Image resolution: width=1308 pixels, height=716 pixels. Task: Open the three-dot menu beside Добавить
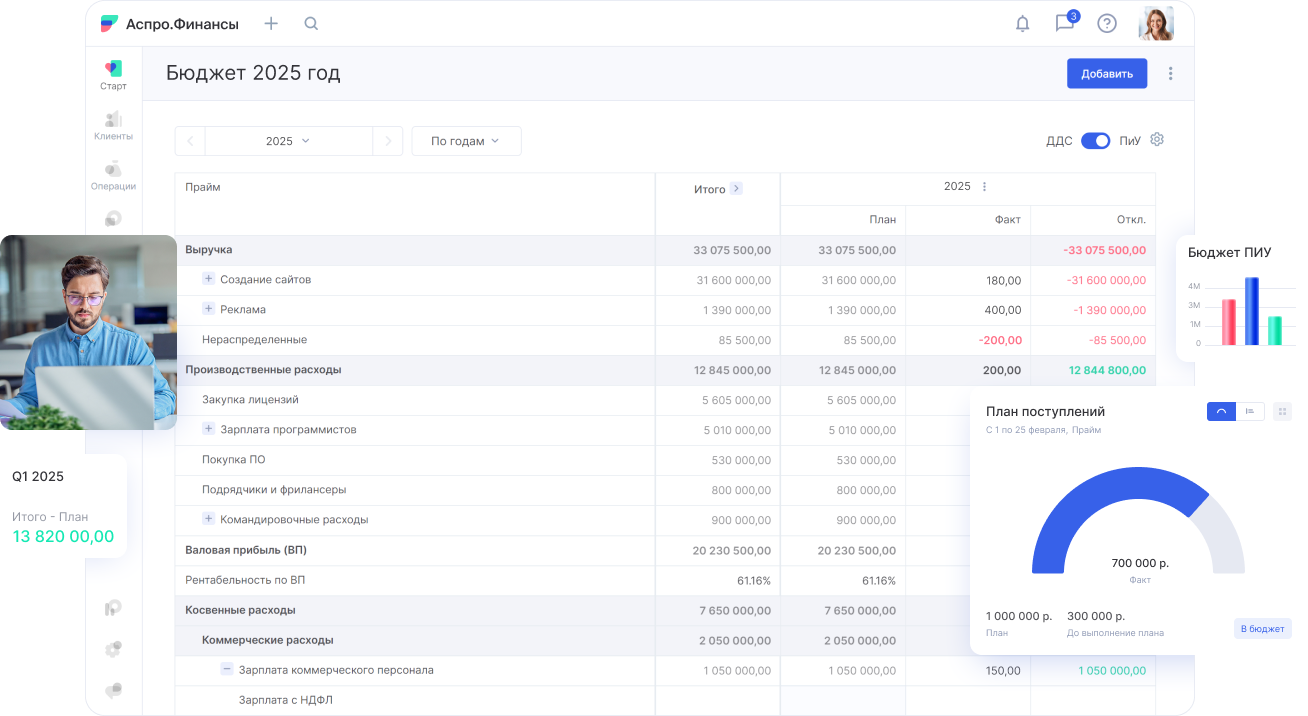pyautogui.click(x=1171, y=73)
